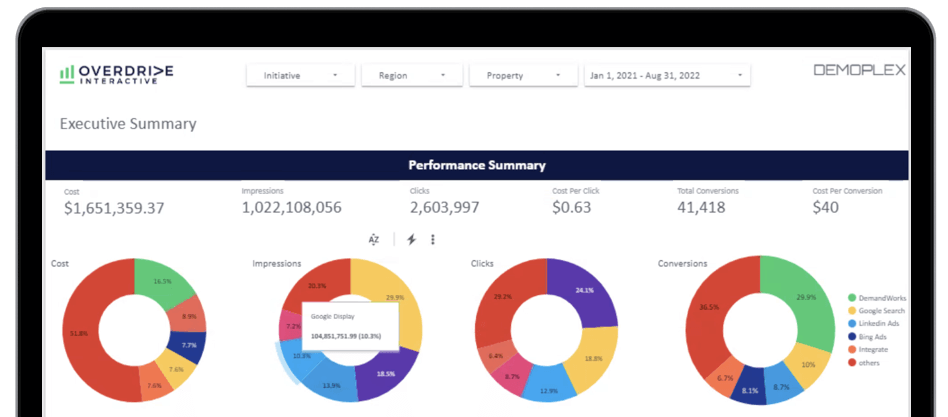Click the 10% yellow slice in Conversions chart

[808, 364]
